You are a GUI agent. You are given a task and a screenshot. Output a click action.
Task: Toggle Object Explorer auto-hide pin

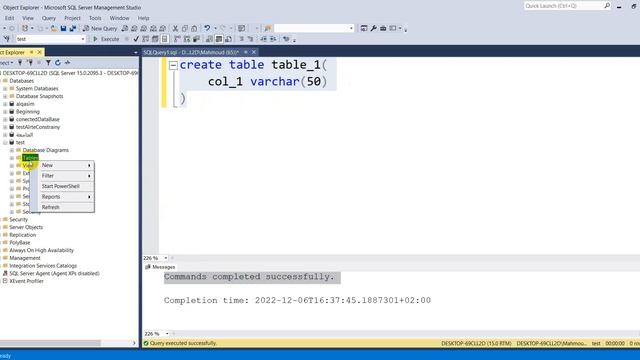31,52
